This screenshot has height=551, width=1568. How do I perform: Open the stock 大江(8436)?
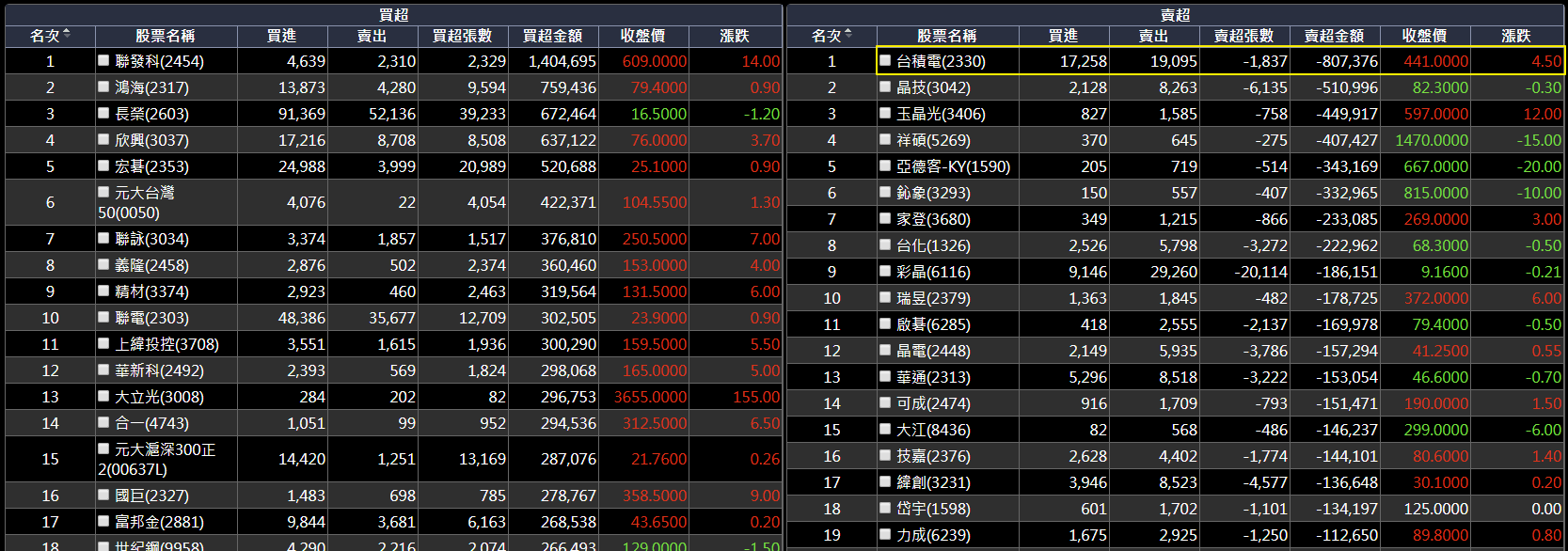point(933,430)
